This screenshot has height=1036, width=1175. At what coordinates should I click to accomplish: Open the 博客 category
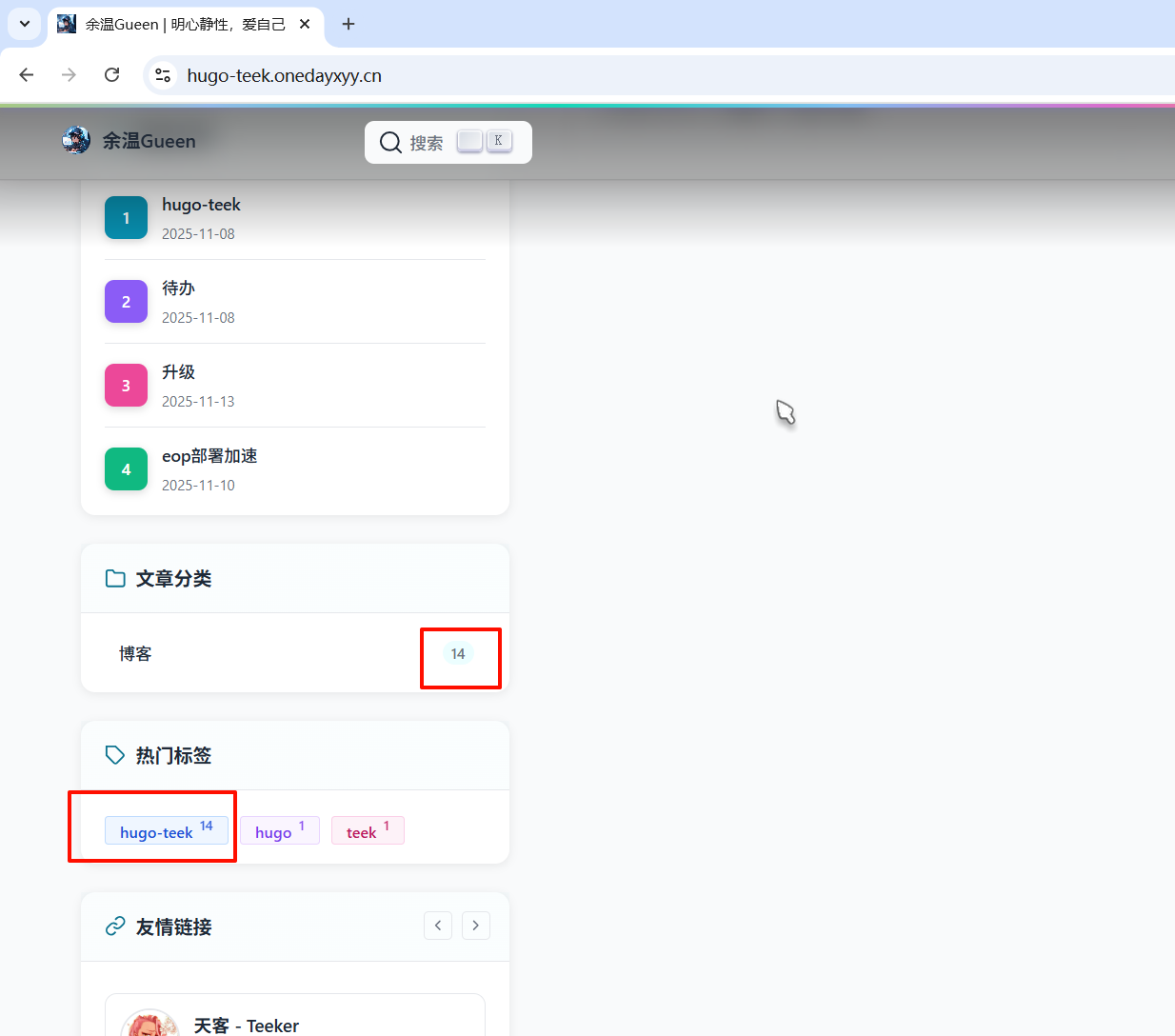coord(135,654)
